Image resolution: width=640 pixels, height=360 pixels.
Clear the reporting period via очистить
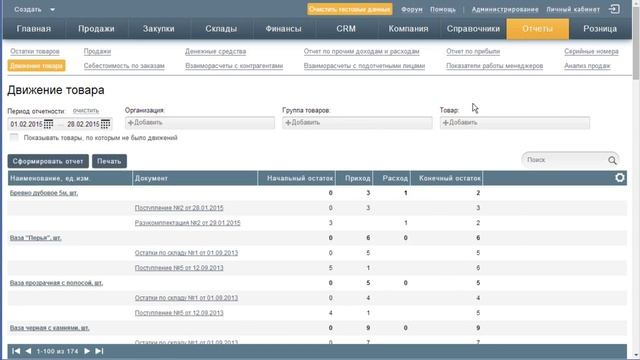pyautogui.click(x=86, y=111)
